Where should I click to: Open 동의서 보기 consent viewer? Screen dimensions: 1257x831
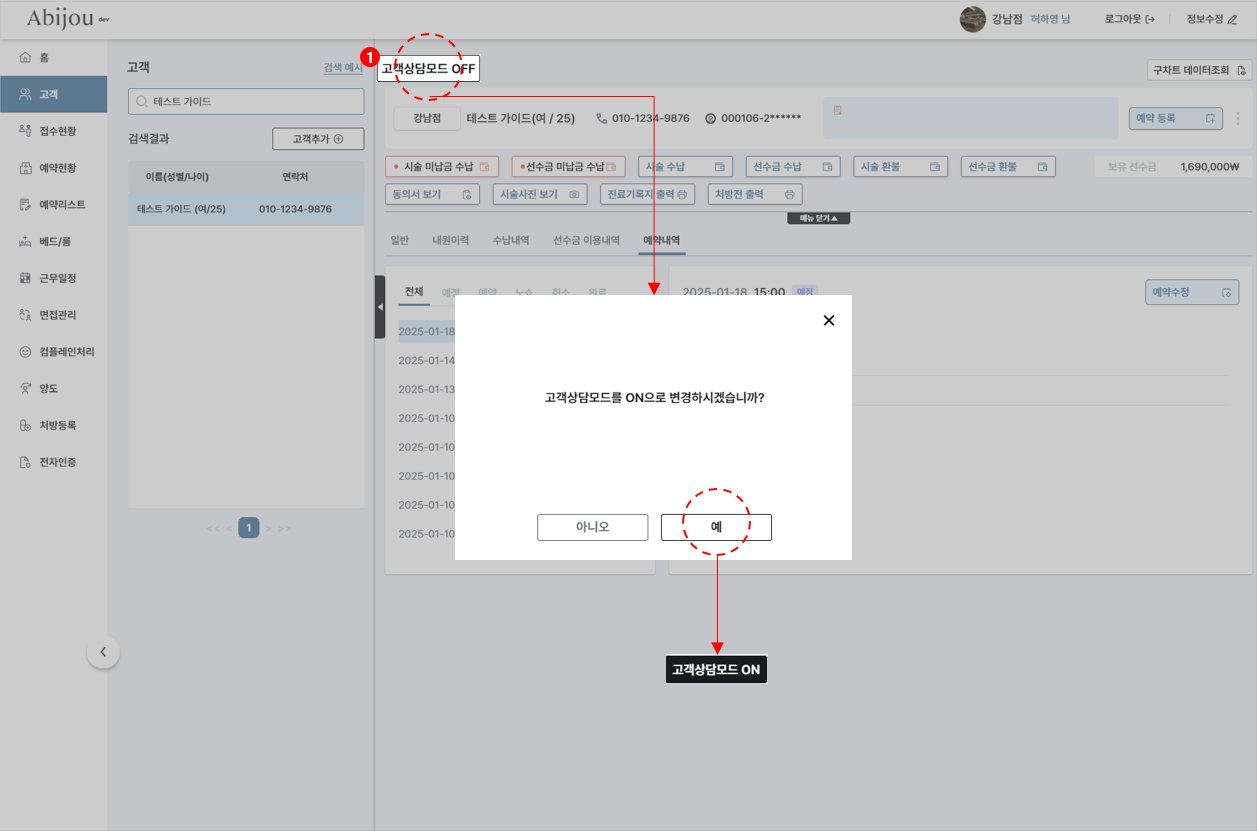click(x=432, y=194)
